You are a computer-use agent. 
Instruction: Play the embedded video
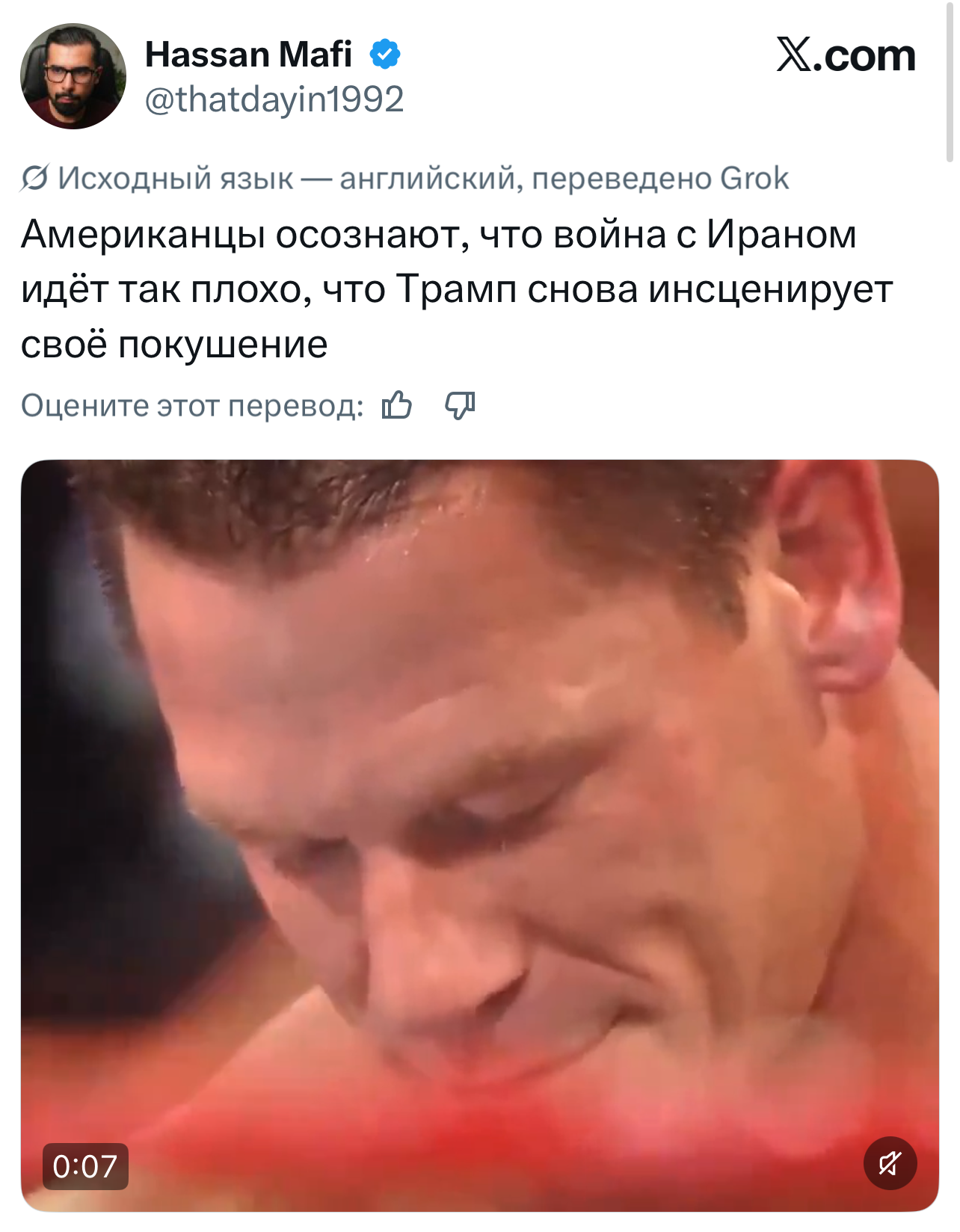click(x=479, y=835)
